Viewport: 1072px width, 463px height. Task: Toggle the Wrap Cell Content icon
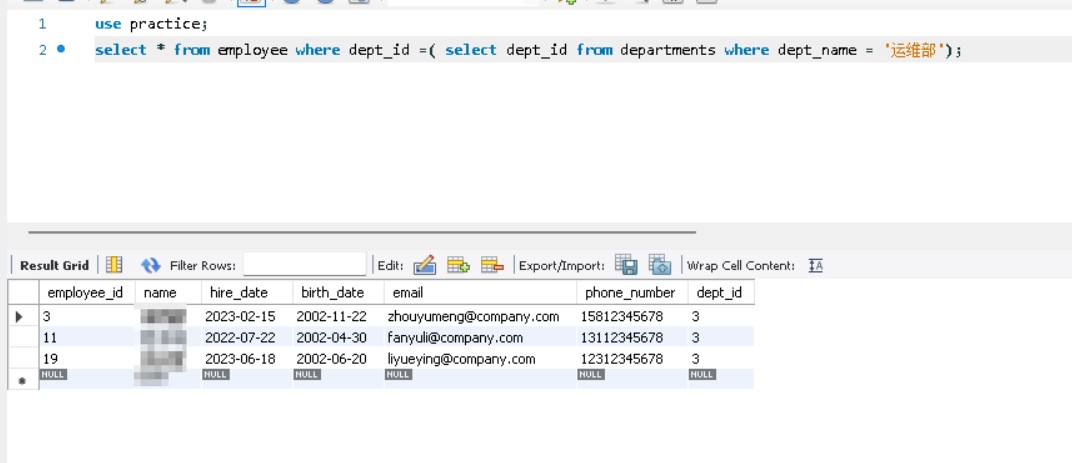coord(815,265)
